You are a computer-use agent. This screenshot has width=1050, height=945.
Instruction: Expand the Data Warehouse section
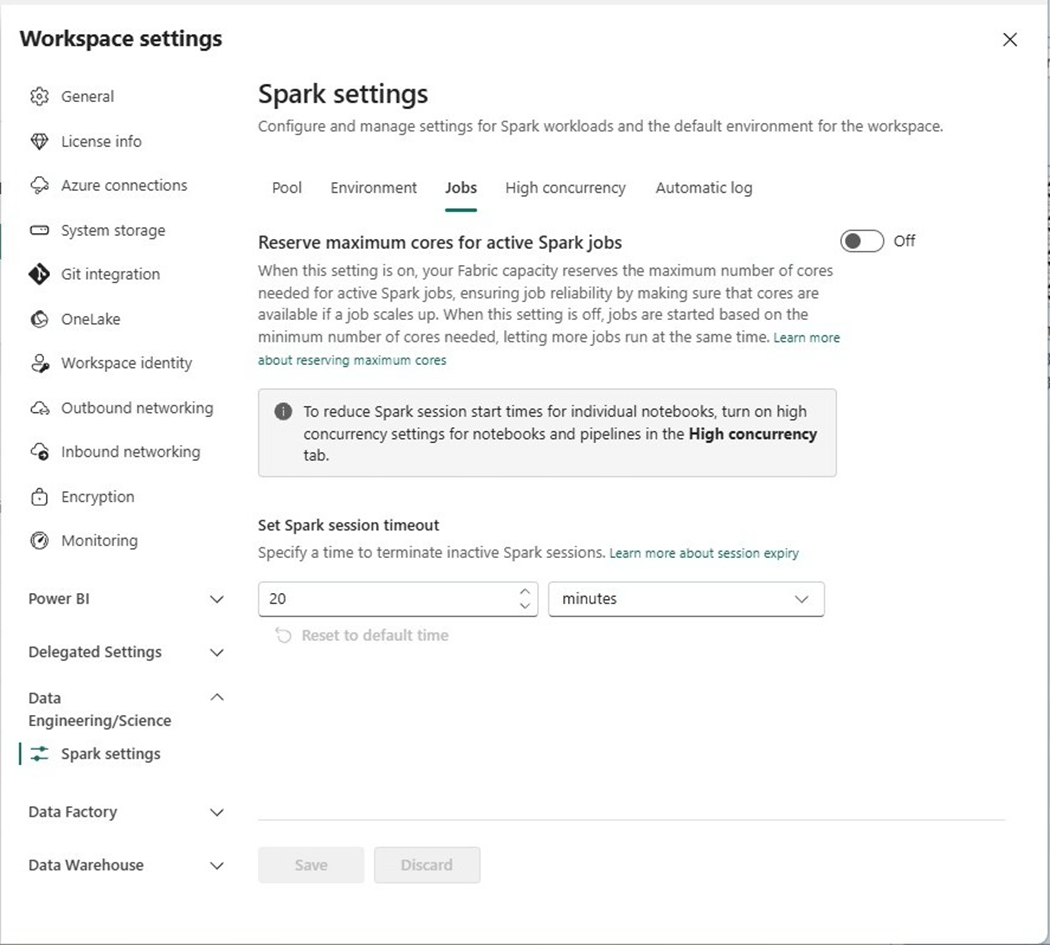216,865
